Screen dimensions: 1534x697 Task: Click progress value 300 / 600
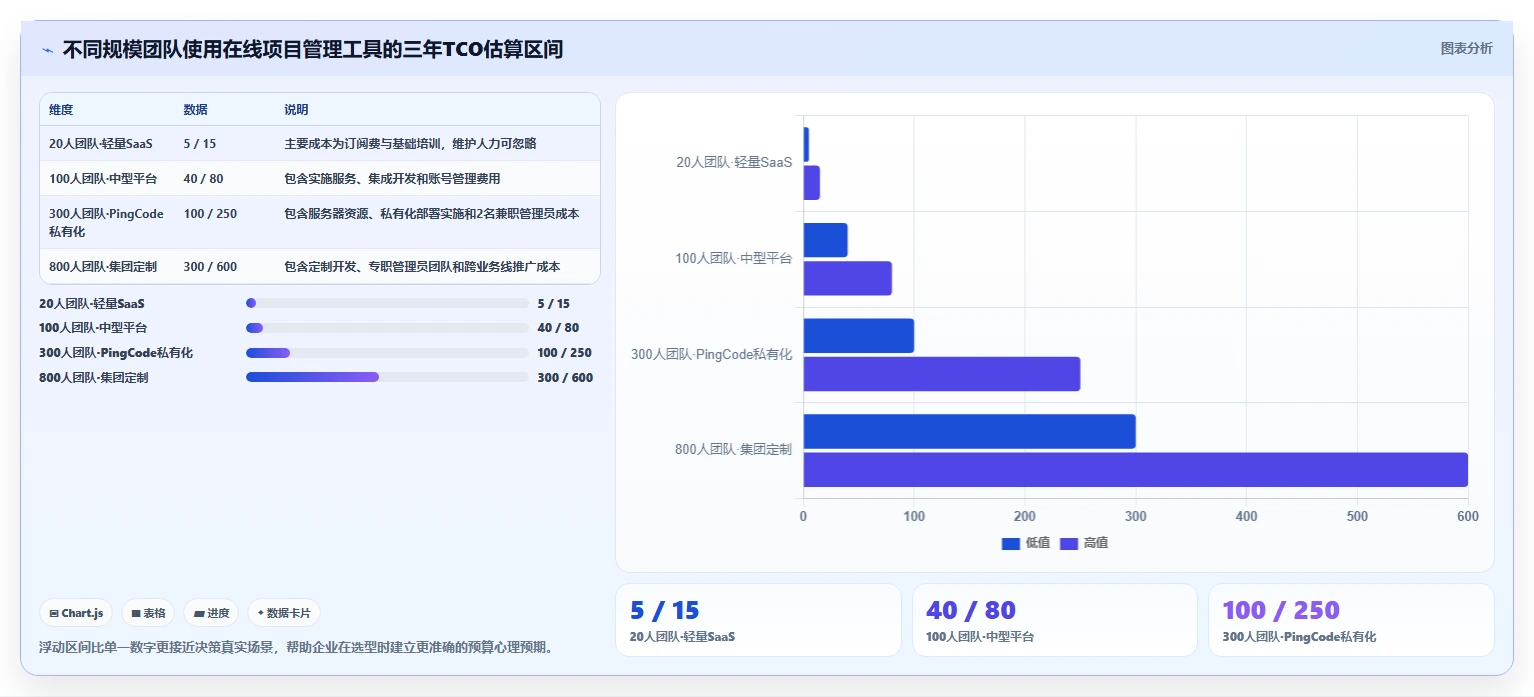click(565, 378)
